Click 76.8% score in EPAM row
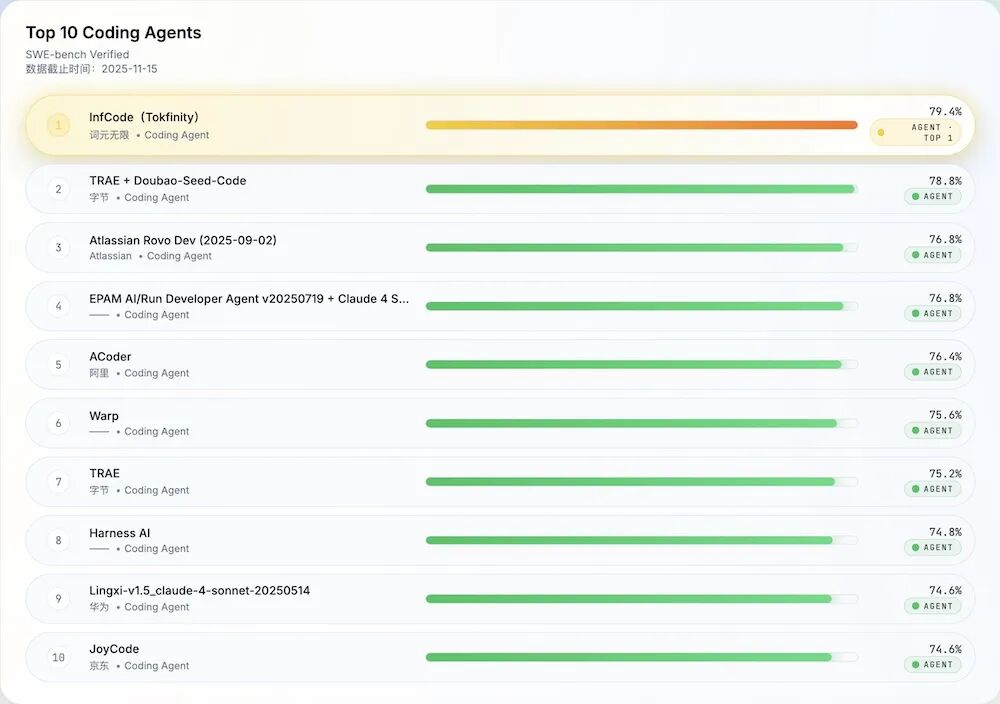Image resolution: width=1000 pixels, height=704 pixels. [x=945, y=298]
